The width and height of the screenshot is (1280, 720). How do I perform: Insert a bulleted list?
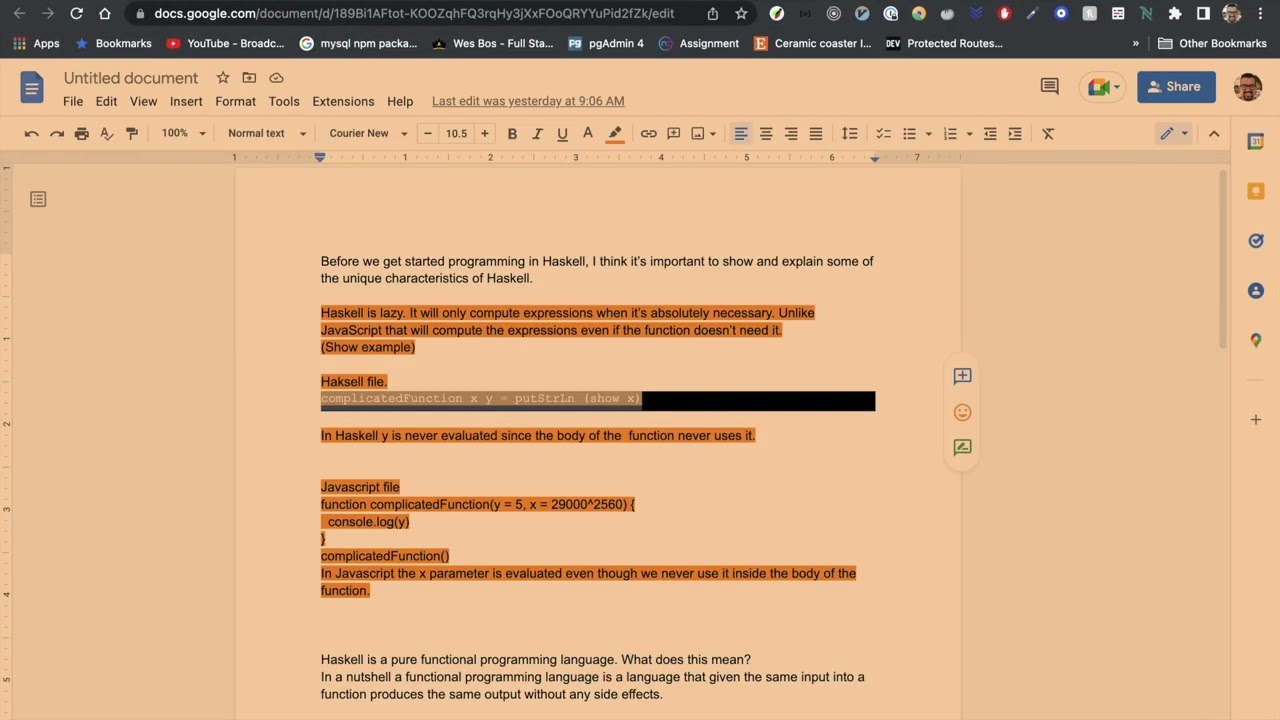pyautogui.click(x=909, y=133)
